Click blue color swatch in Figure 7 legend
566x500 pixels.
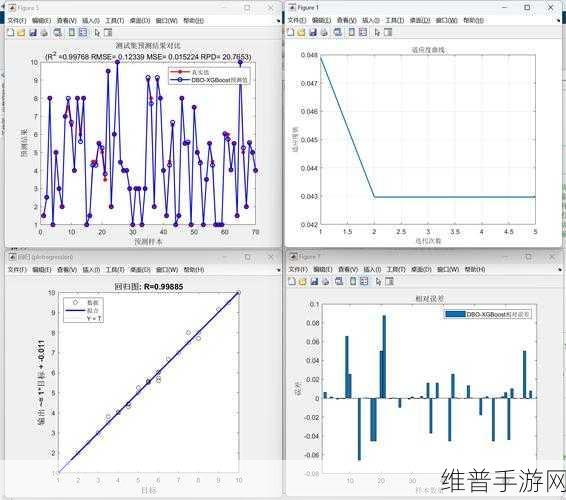(x=455, y=314)
